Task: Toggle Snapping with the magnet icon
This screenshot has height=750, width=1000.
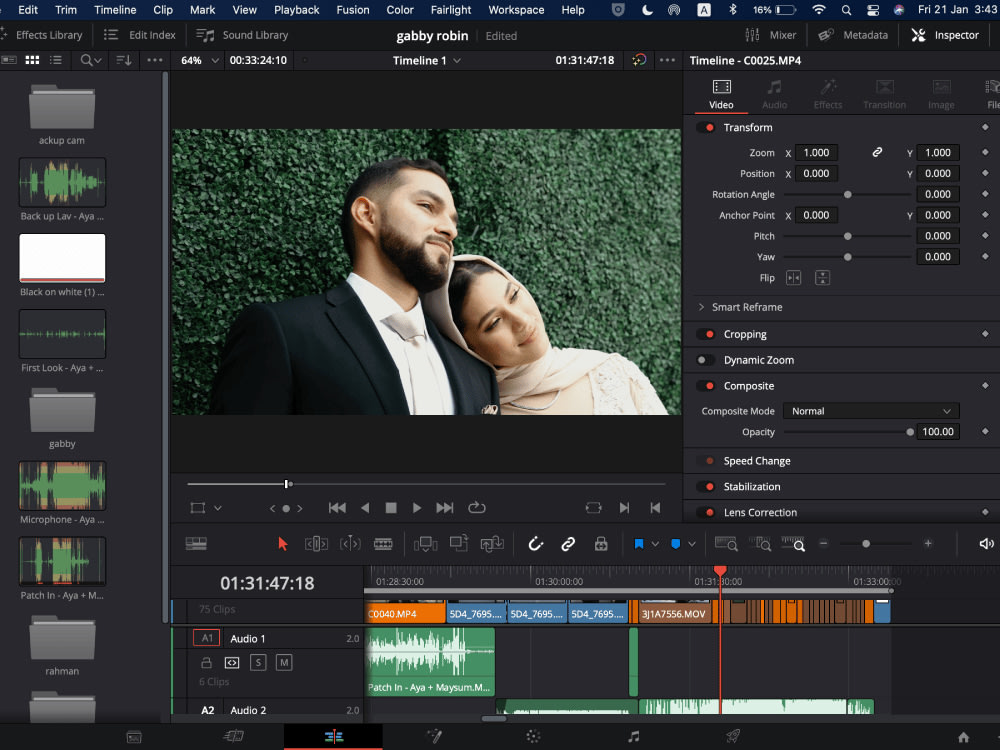Action: 536,543
